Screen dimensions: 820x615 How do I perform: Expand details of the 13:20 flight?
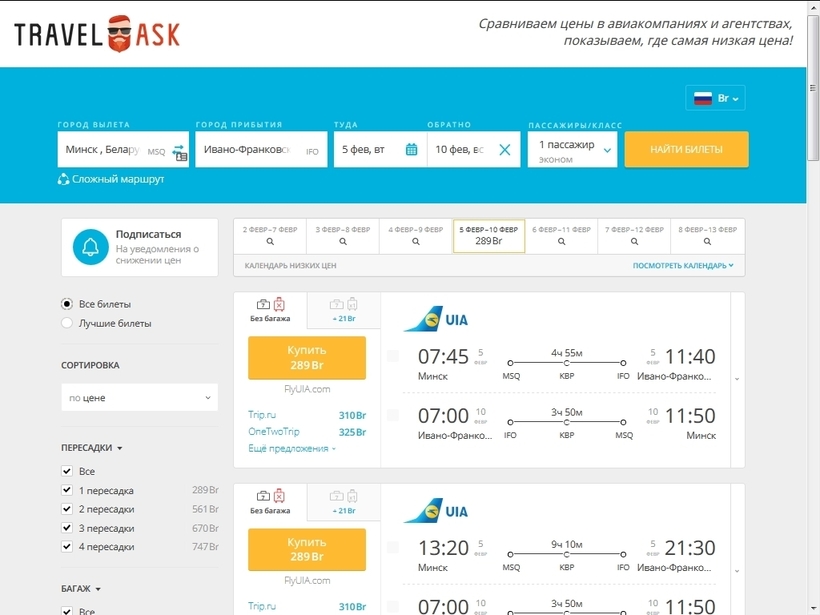point(737,571)
